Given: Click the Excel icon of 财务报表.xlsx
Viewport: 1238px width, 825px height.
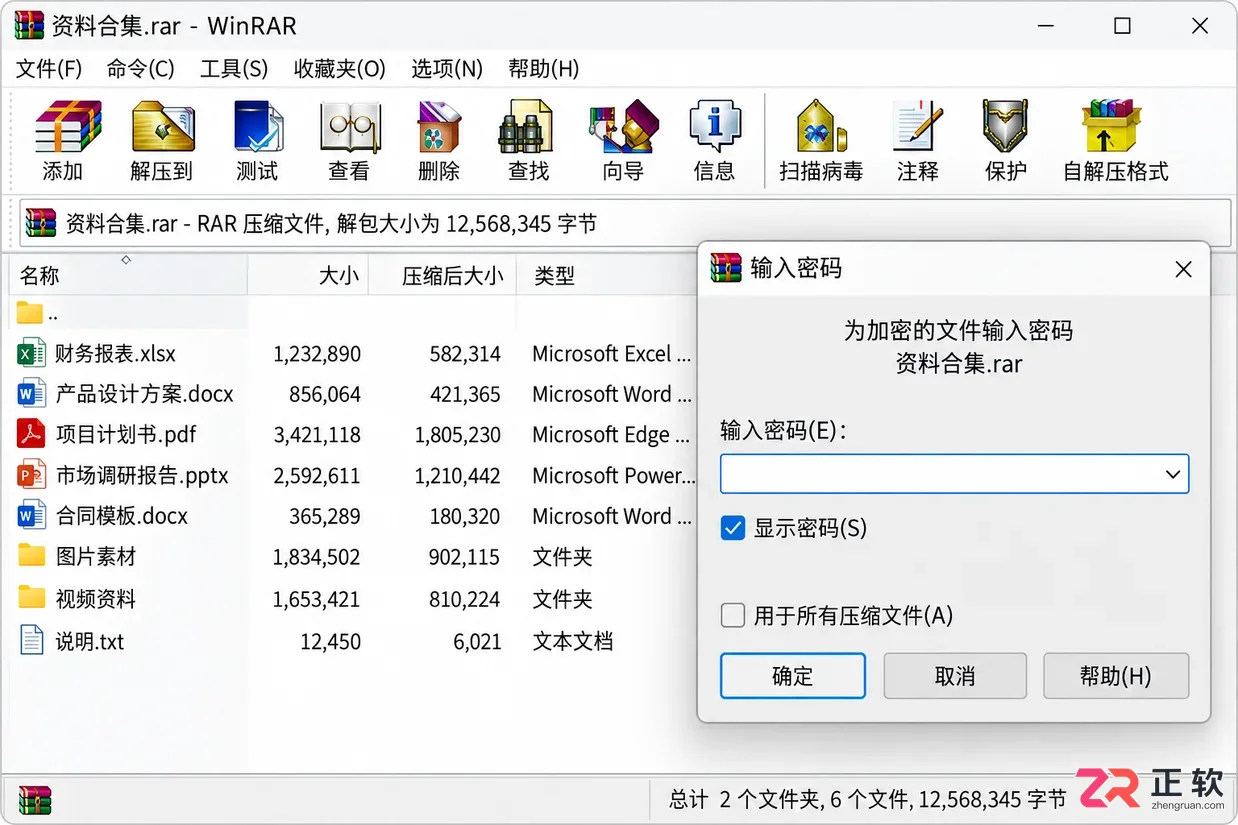Looking at the screenshot, I should point(32,353).
